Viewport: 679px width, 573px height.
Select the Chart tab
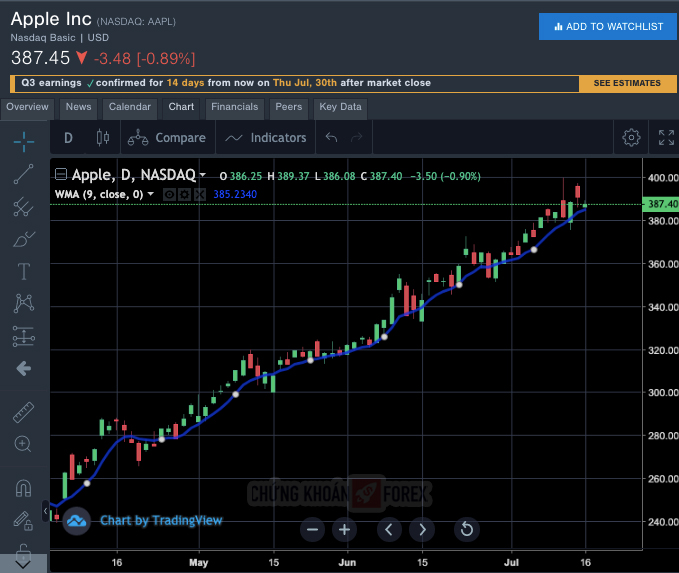pos(181,107)
